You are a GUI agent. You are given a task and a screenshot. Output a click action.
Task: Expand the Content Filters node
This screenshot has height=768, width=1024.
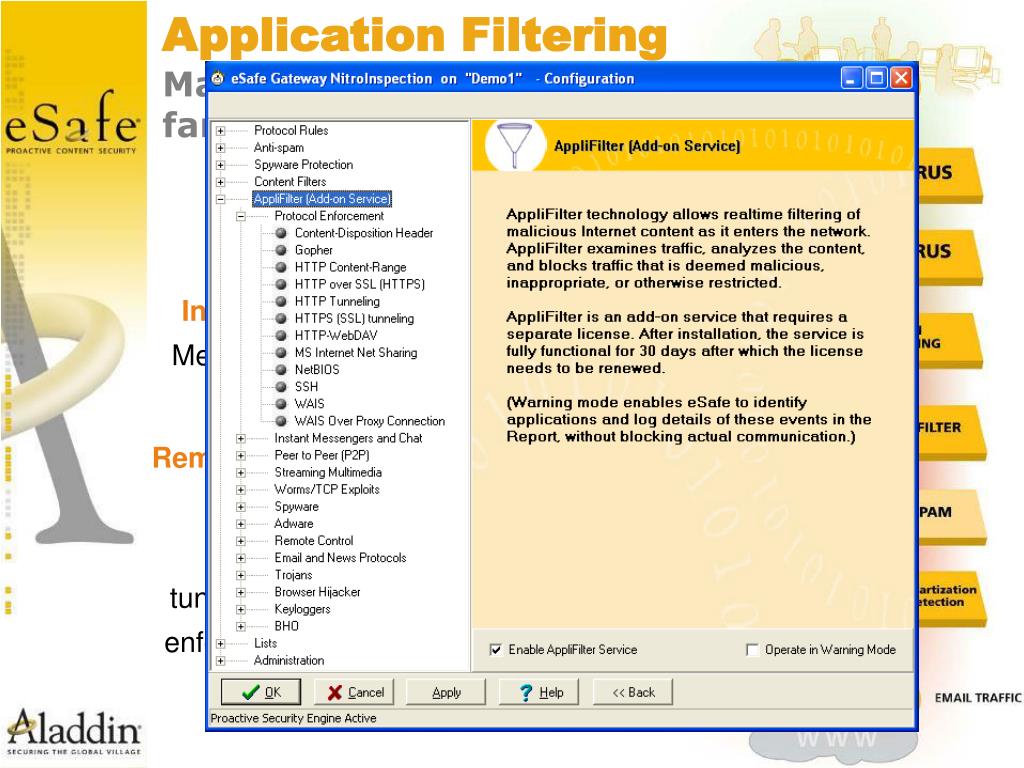pos(221,182)
